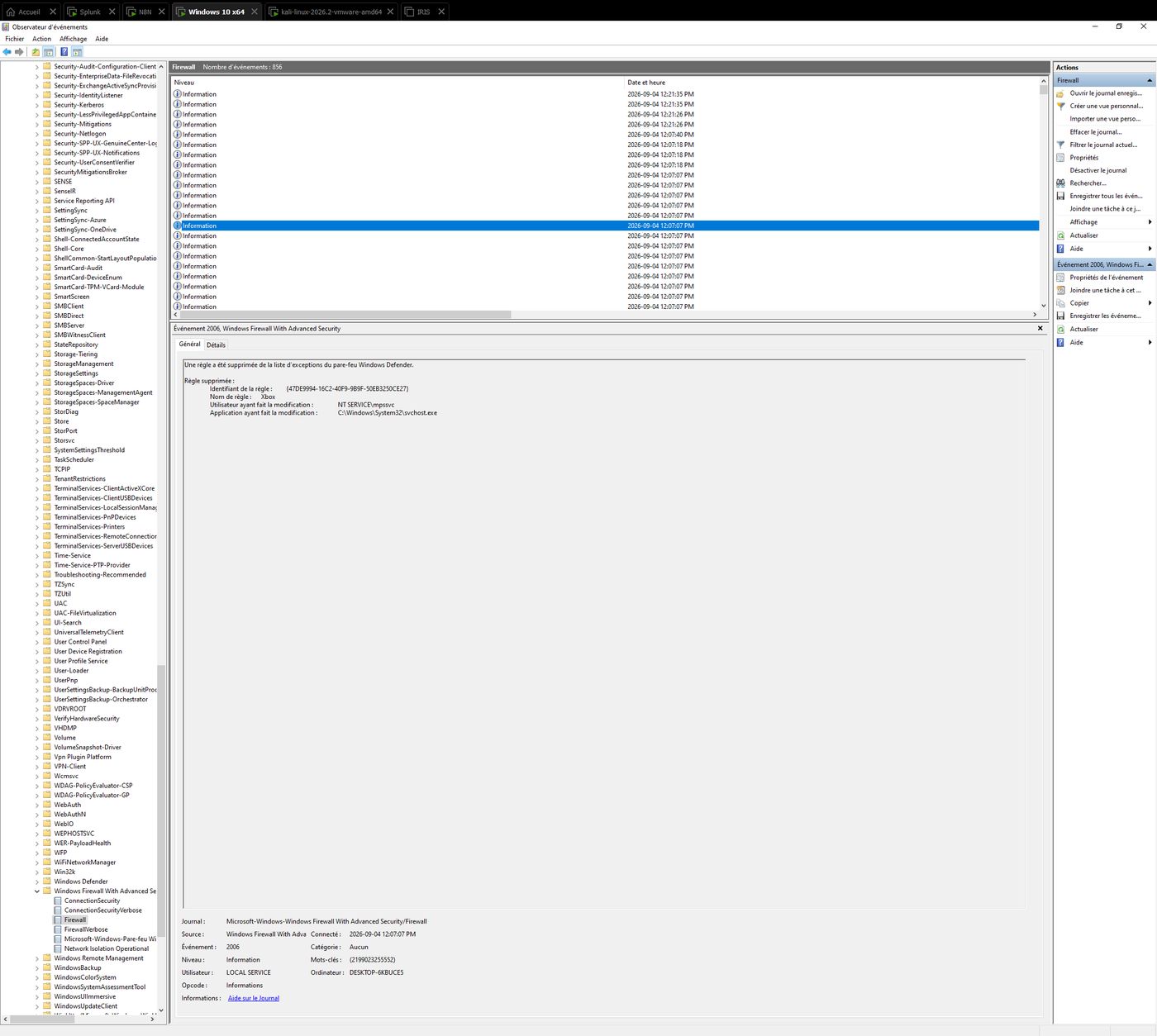Click the Créer une vue personnalisée funnel icon

pos(1061,106)
